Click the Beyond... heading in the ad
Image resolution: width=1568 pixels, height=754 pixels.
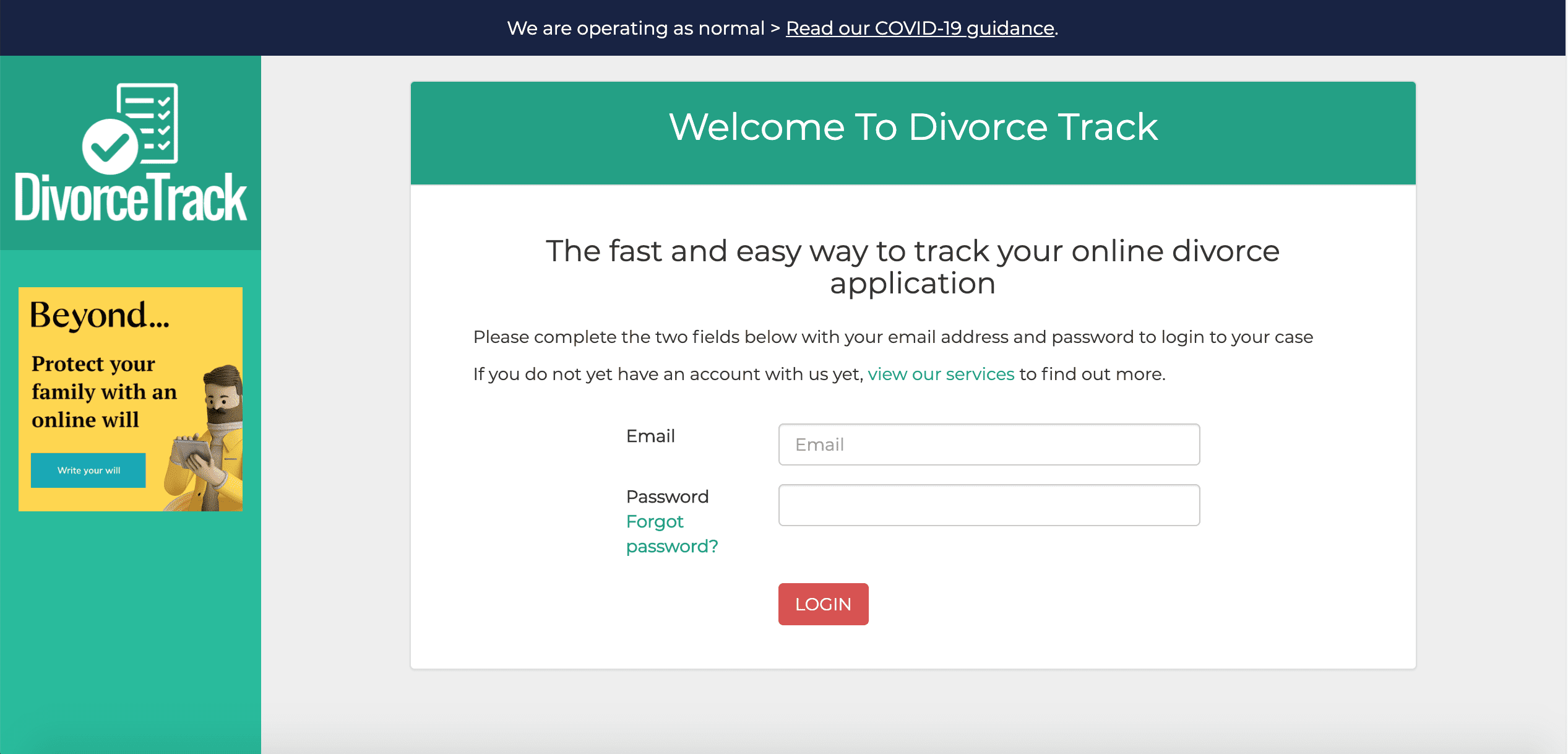tap(99, 315)
